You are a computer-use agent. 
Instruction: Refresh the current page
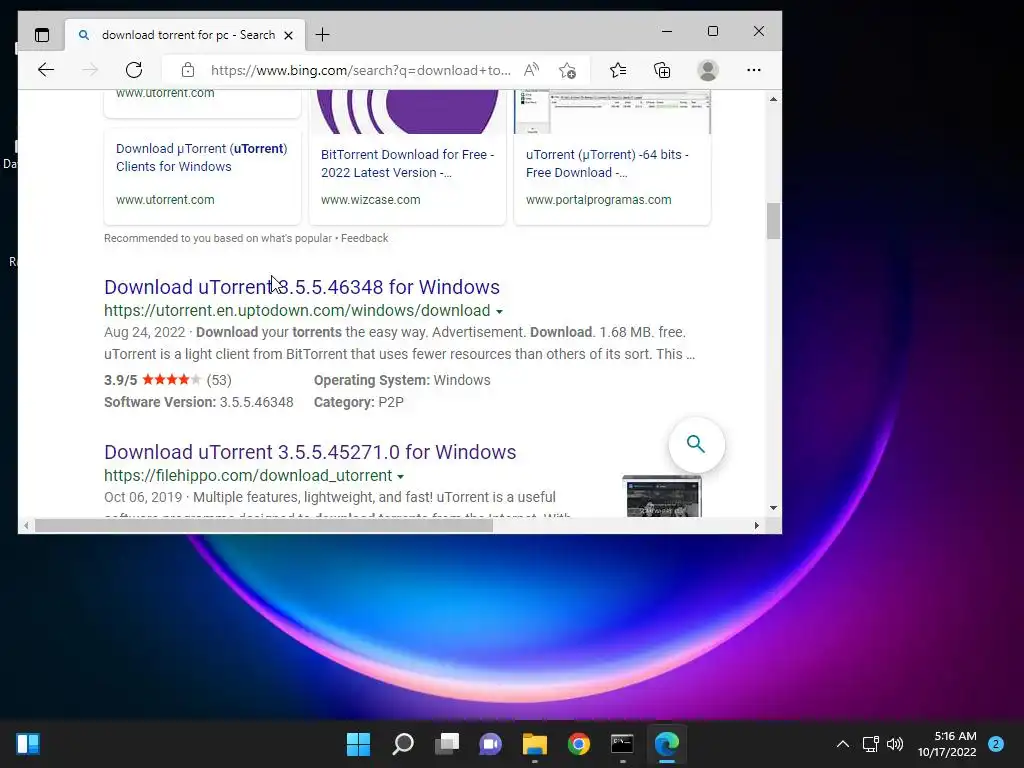pyautogui.click(x=134, y=70)
